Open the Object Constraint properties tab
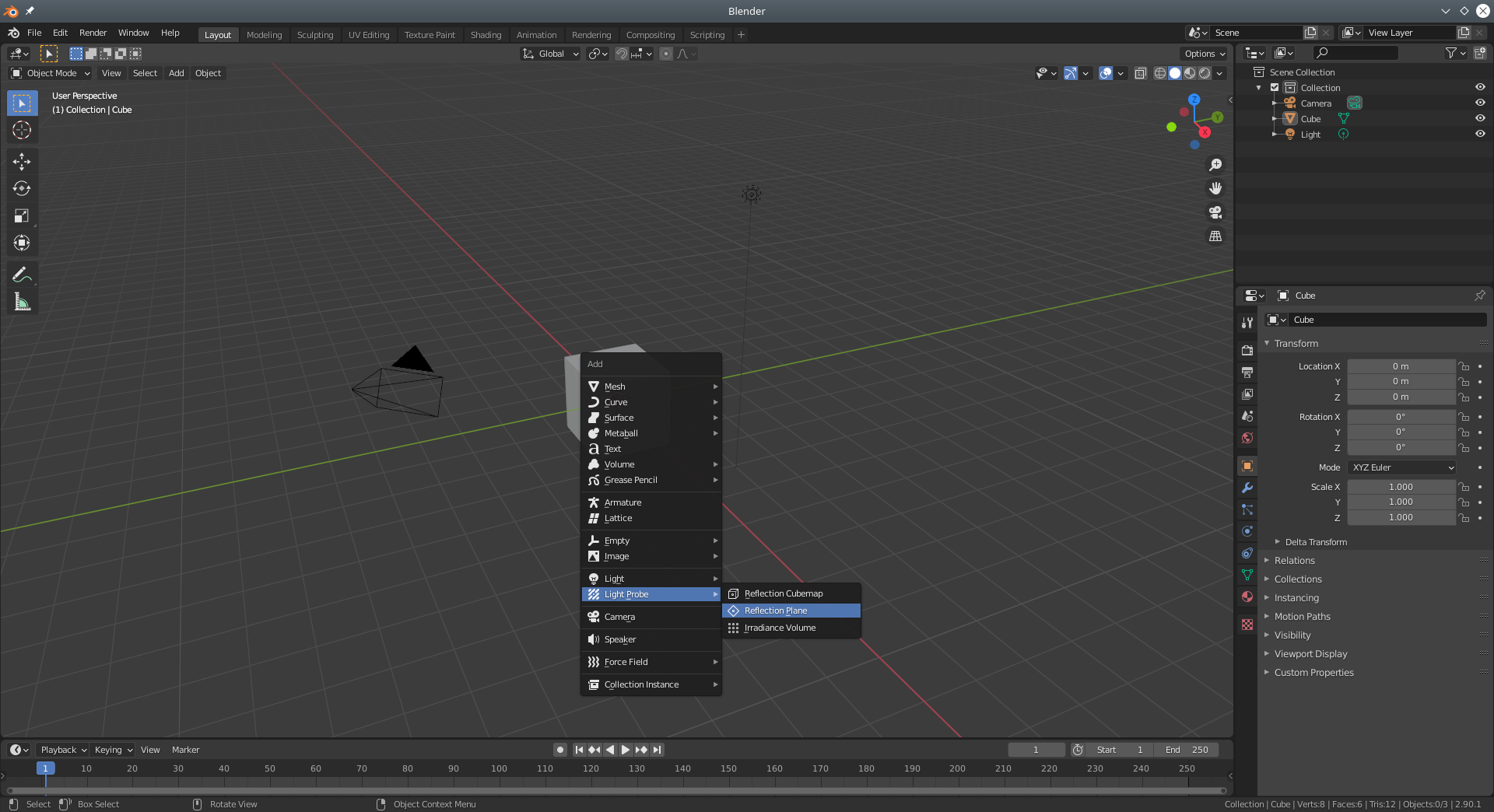 (x=1247, y=553)
